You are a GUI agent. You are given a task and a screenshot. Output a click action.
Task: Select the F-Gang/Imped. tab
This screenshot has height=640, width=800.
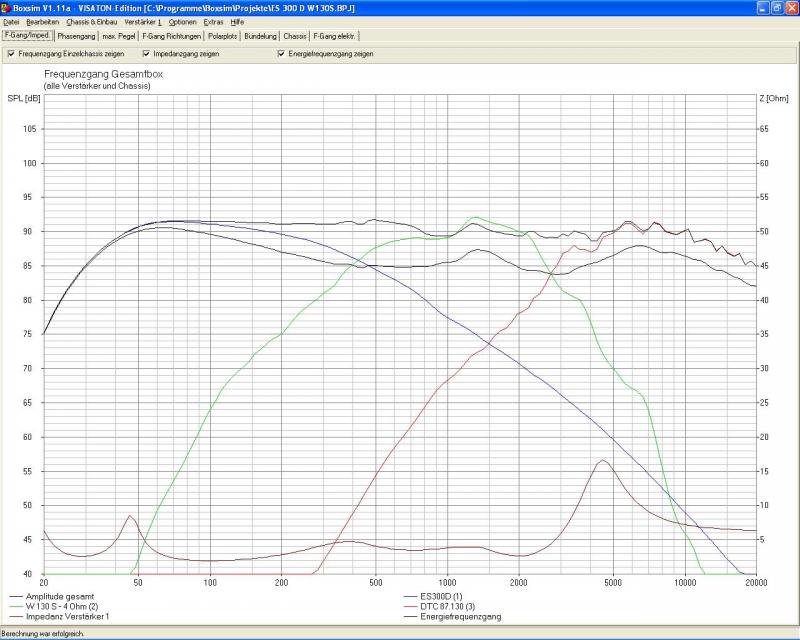coord(27,36)
